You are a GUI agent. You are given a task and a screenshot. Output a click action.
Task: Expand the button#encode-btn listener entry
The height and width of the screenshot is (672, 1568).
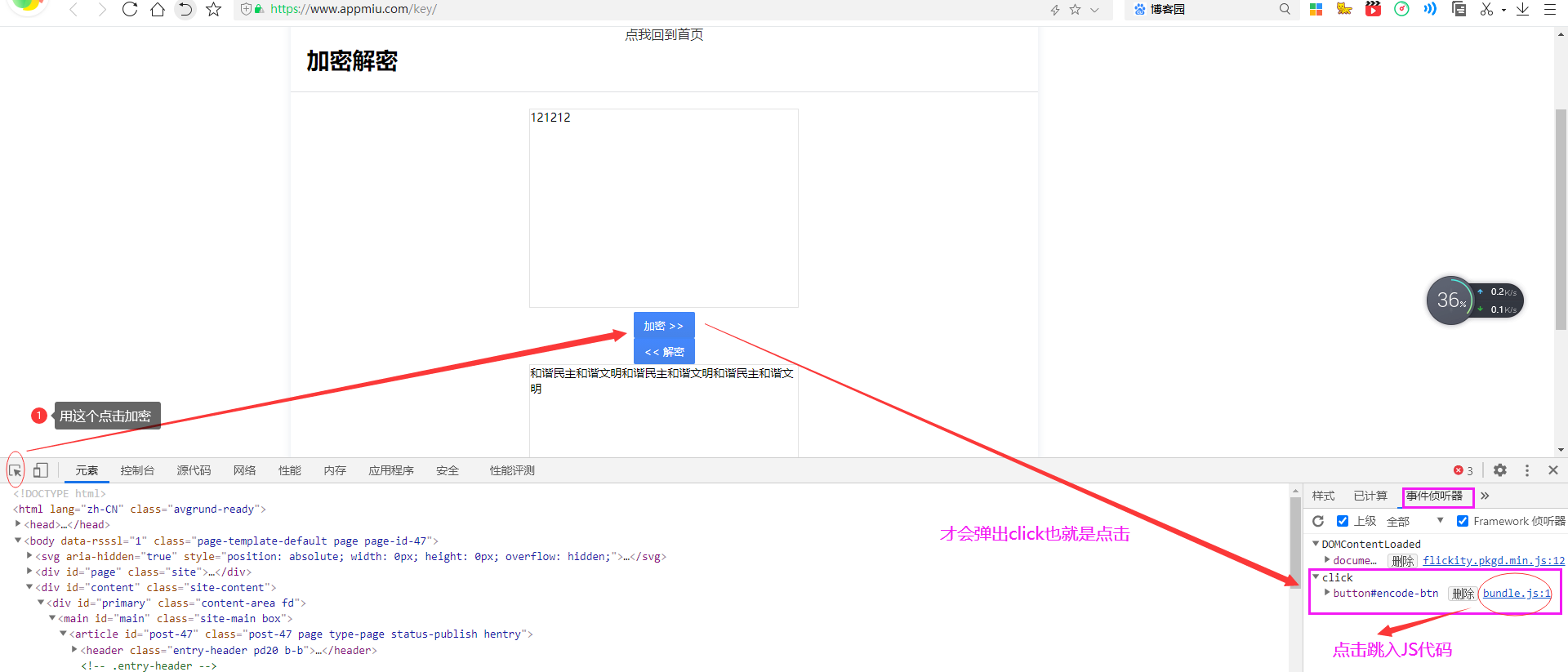(1327, 592)
